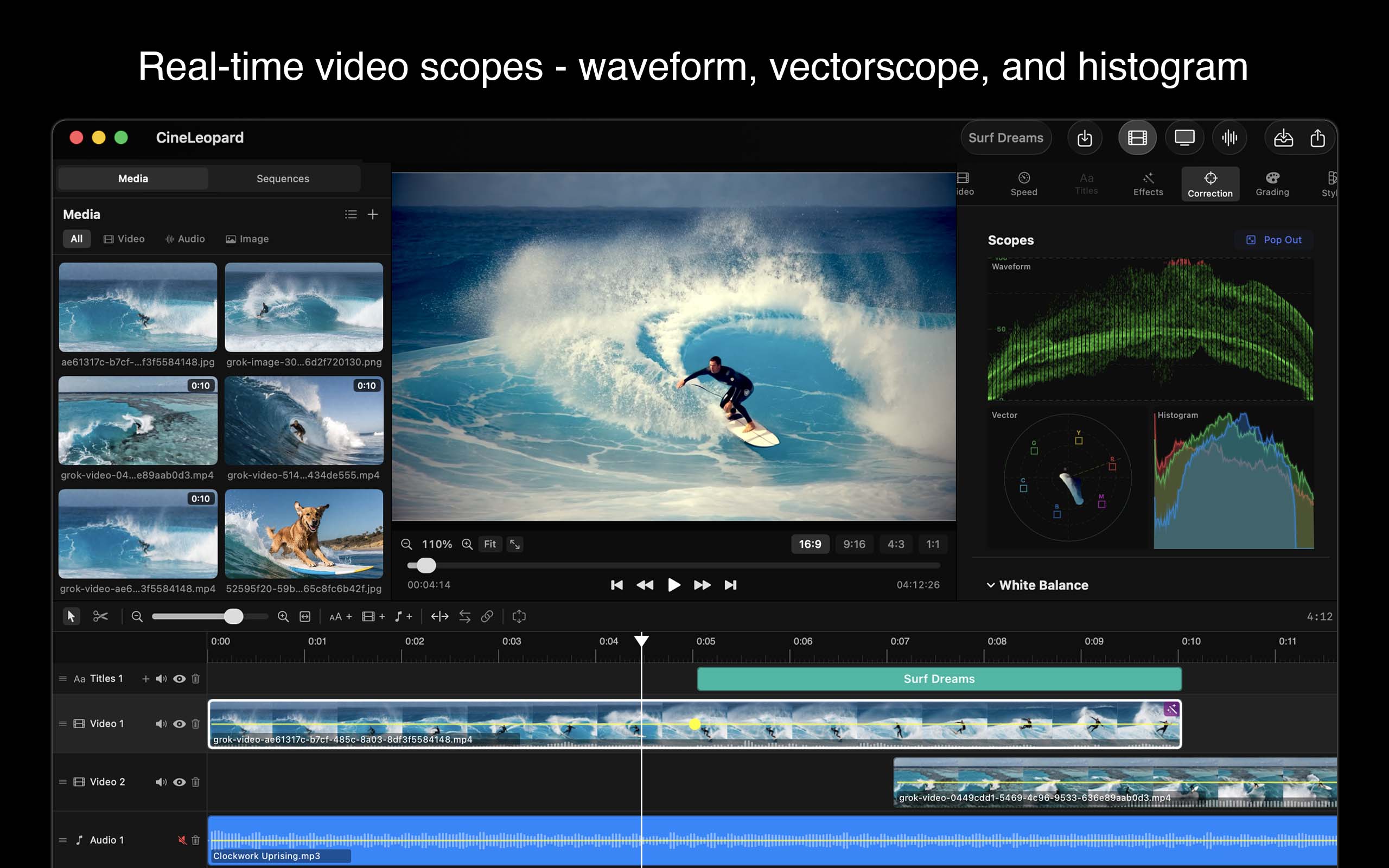Screen dimensions: 1389x868
Task: Open the audio meters icon in the top toolbar
Action: (1229, 137)
